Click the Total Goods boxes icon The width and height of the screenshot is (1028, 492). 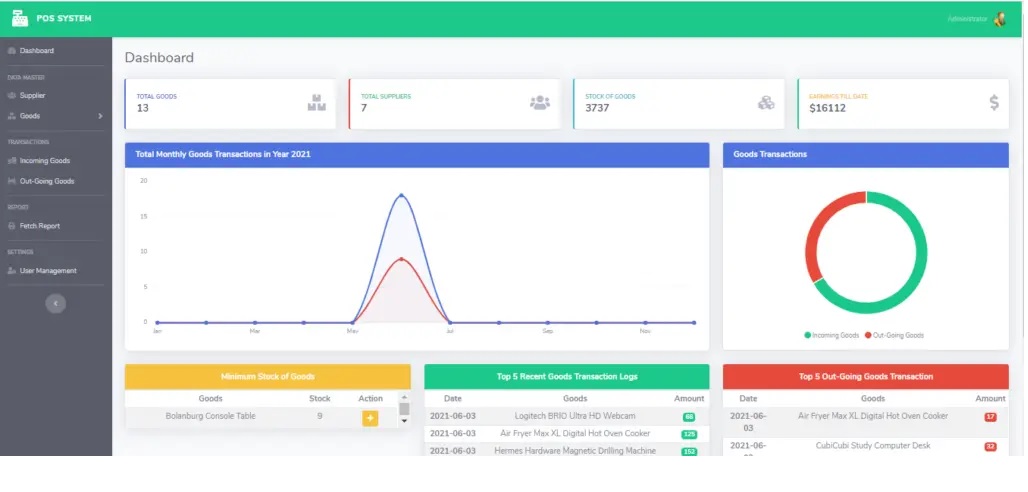(x=317, y=102)
